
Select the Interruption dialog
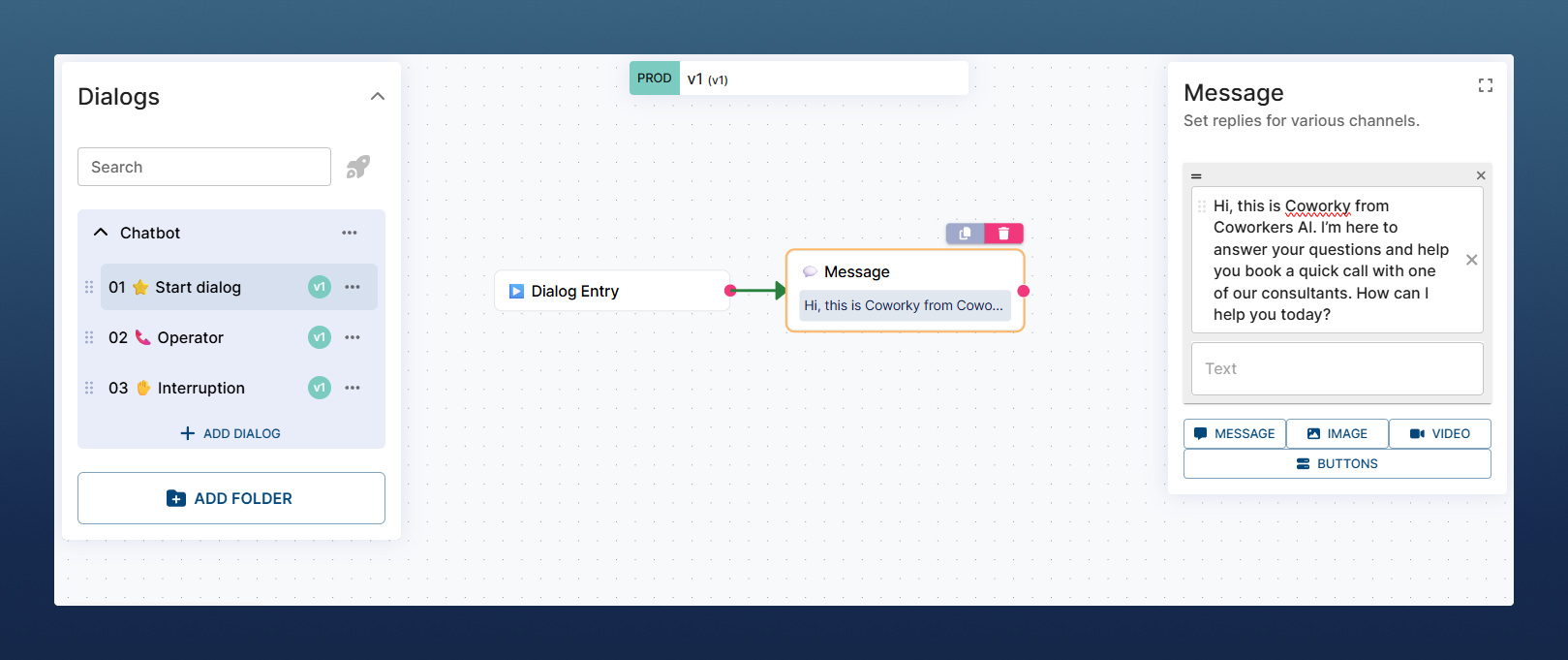click(x=200, y=388)
